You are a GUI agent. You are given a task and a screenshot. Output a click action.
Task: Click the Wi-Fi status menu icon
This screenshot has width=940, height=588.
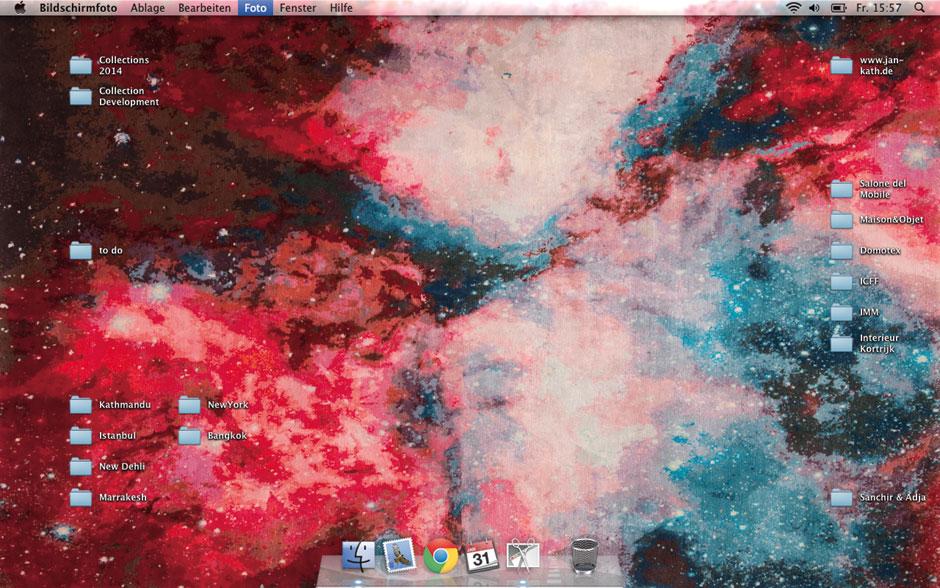pos(791,8)
